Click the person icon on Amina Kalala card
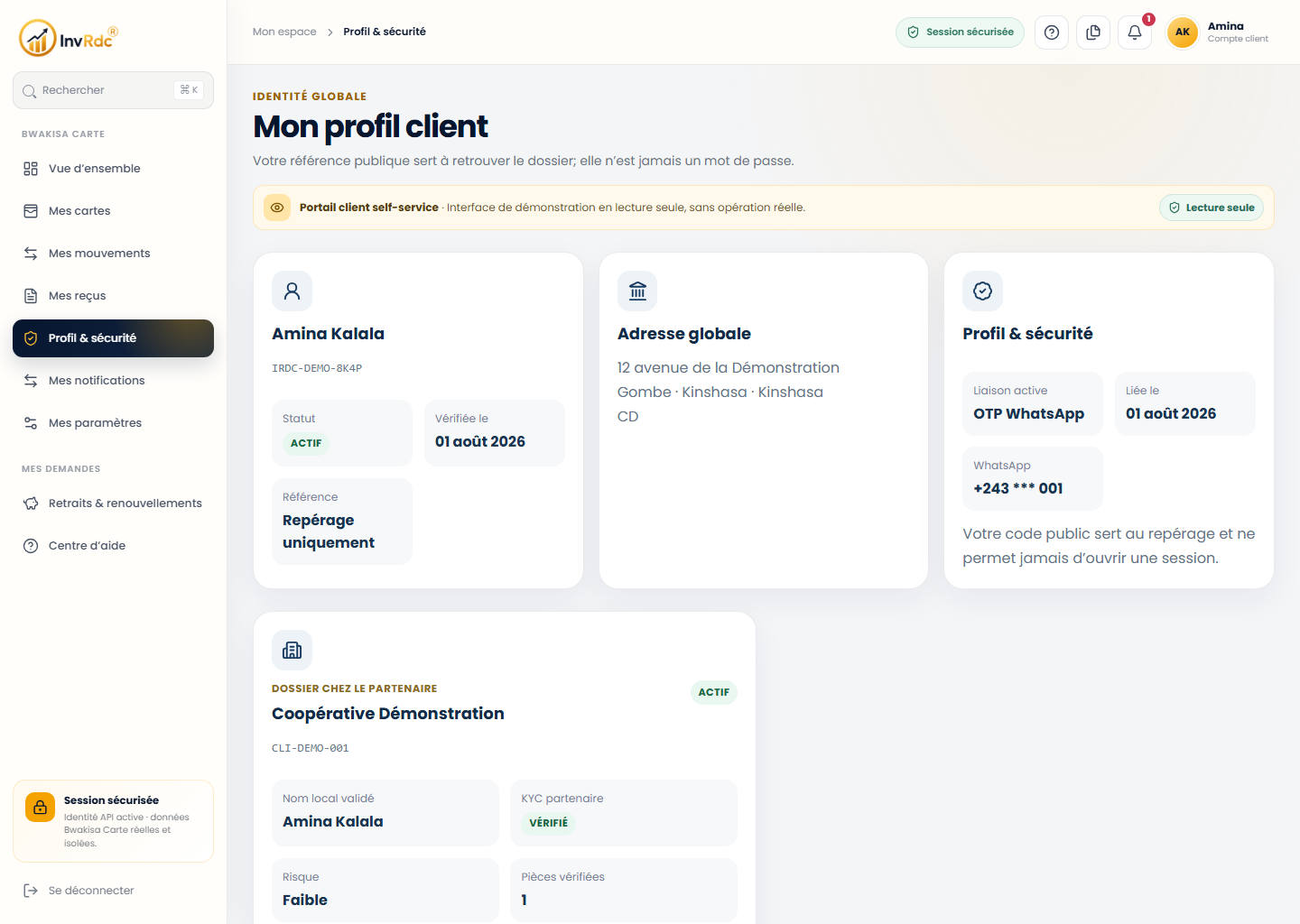The image size is (1300, 924). [x=292, y=291]
